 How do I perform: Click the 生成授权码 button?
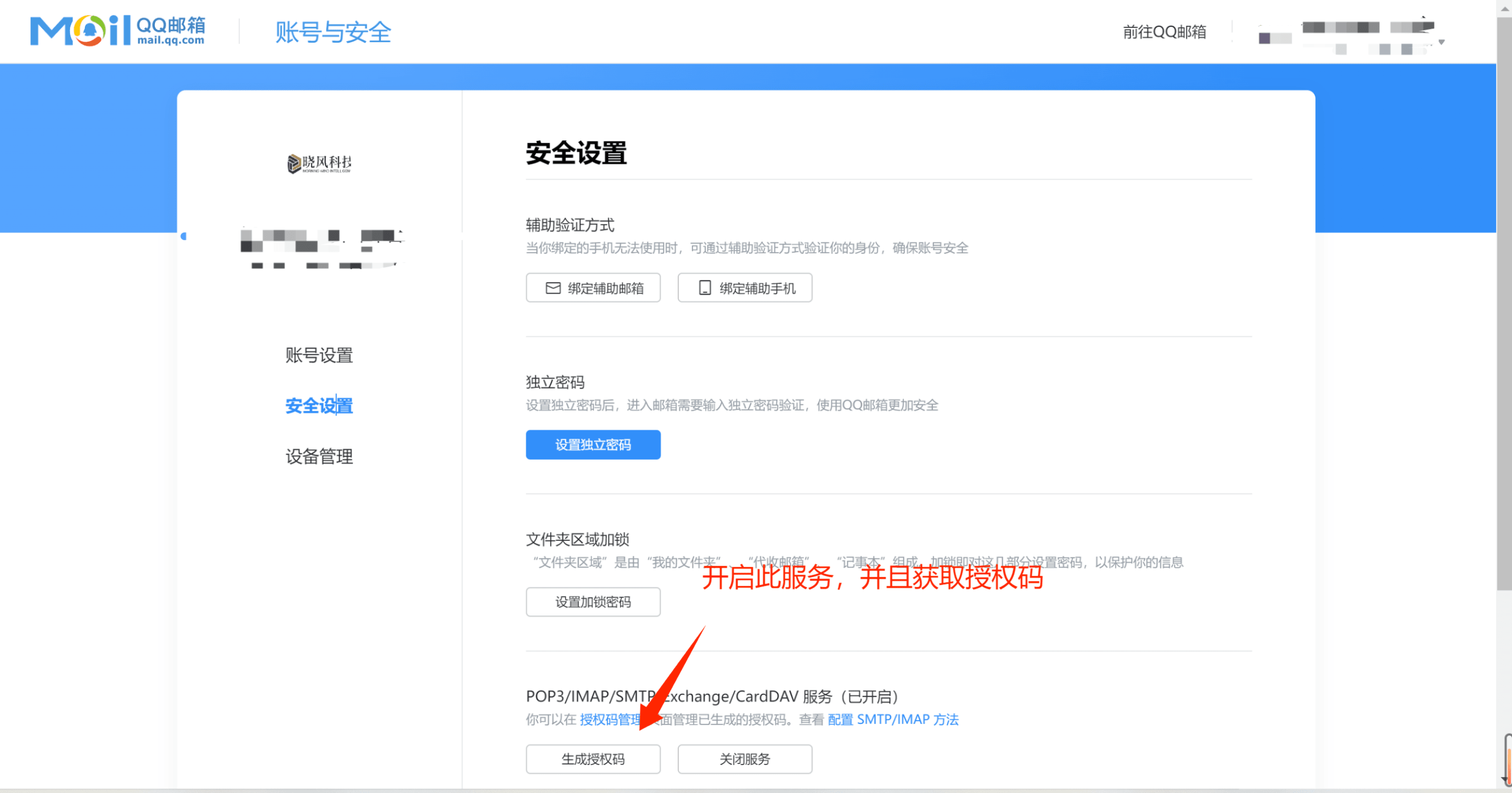click(x=593, y=759)
